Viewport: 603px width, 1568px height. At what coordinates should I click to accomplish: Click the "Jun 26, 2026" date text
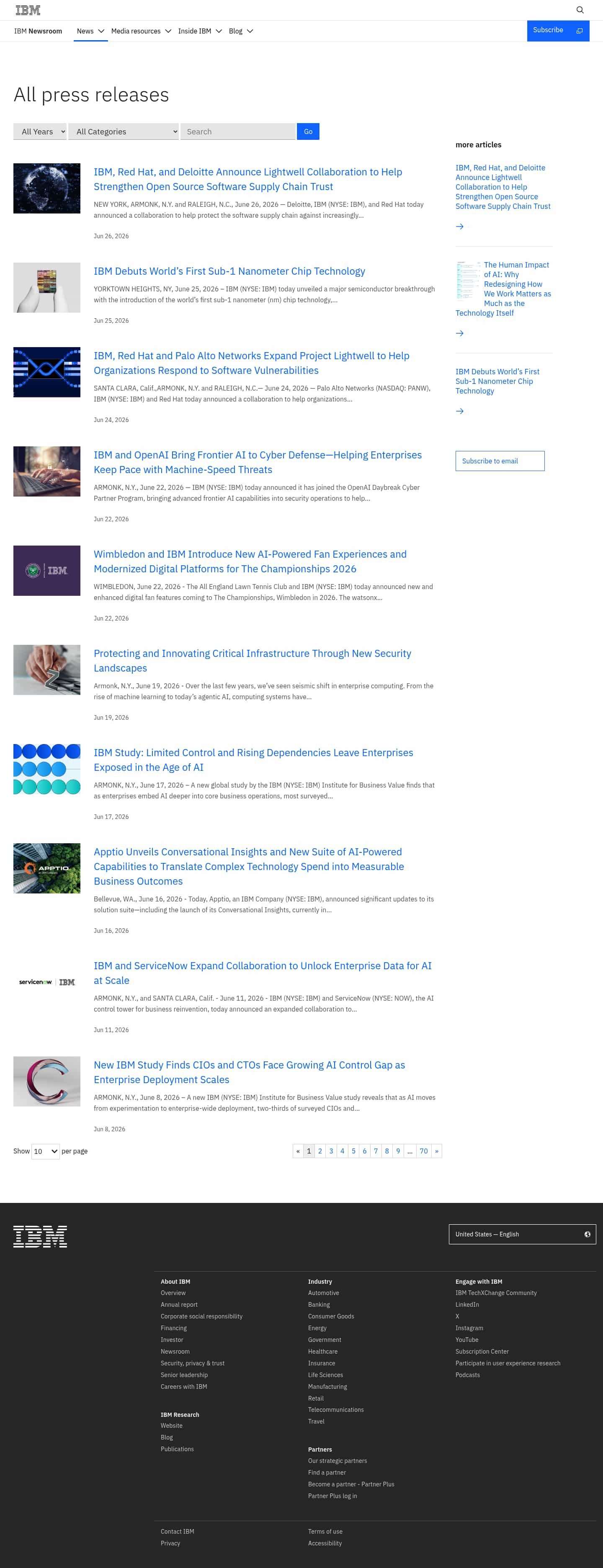click(x=111, y=236)
